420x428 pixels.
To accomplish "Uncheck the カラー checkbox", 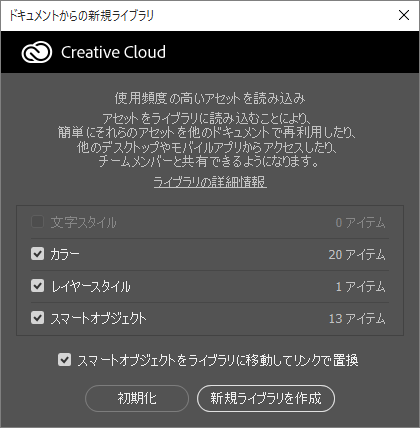I will [37, 254].
